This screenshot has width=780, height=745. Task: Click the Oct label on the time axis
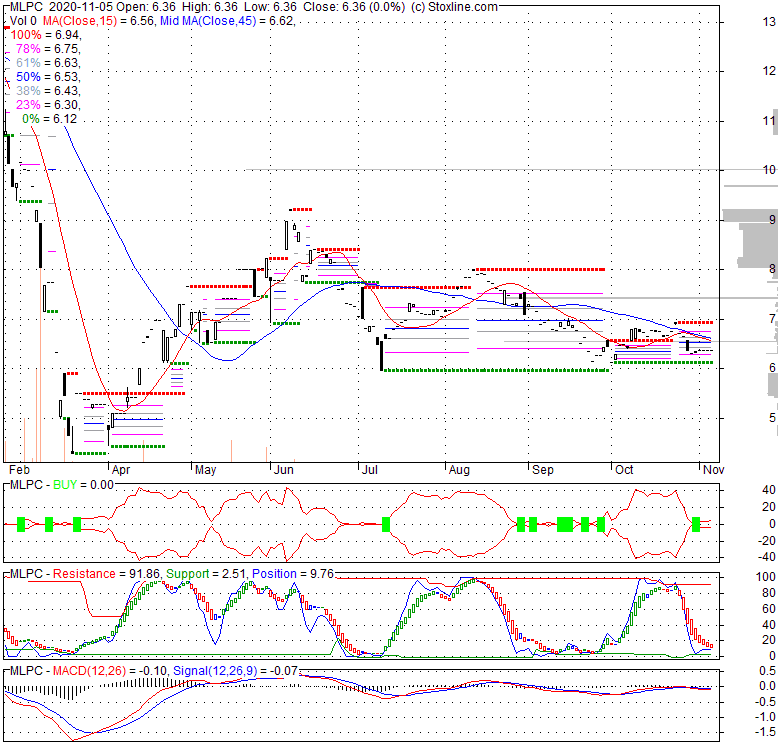pos(624,470)
